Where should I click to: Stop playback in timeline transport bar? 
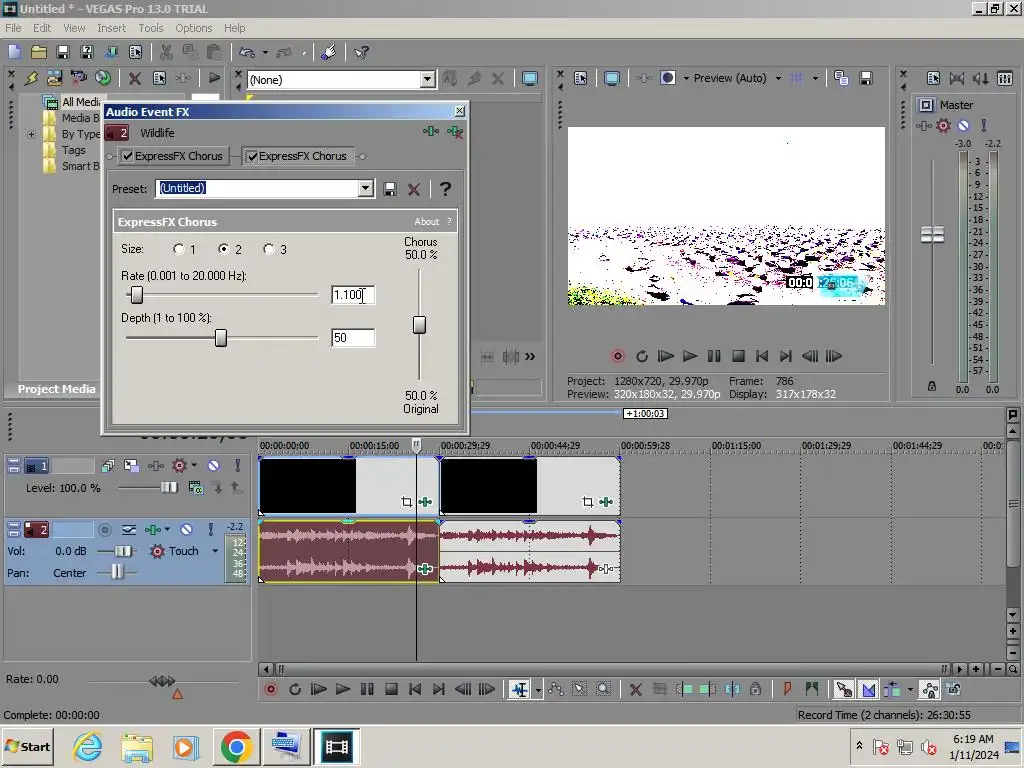[x=391, y=689]
